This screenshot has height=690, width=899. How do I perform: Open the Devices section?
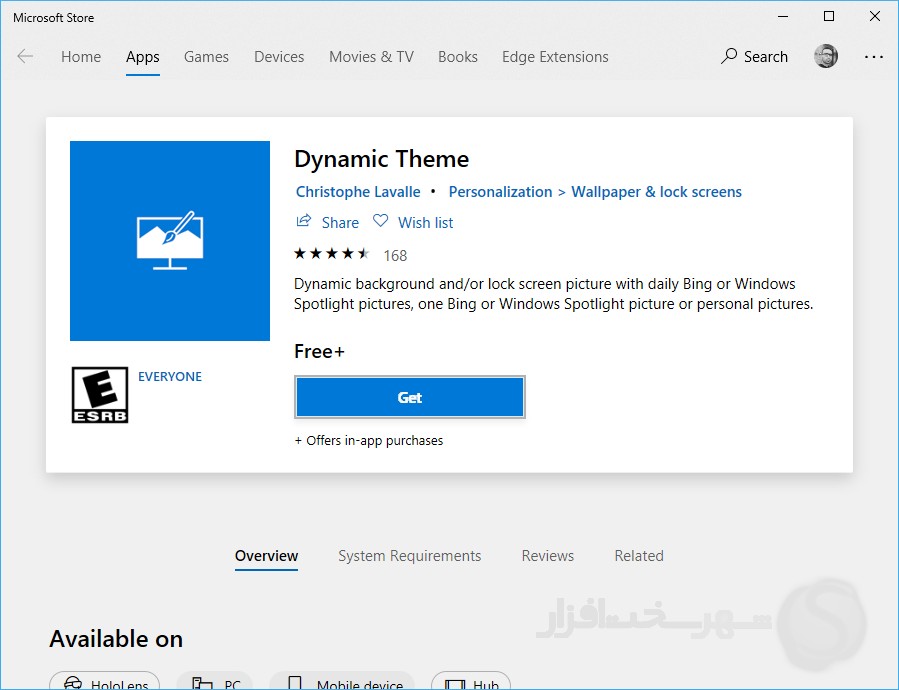click(279, 57)
